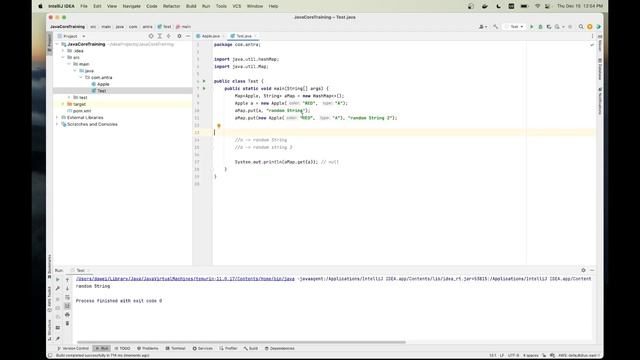The image size is (640, 360).
Task: Open the Problems tool window
Action: pos(148,348)
